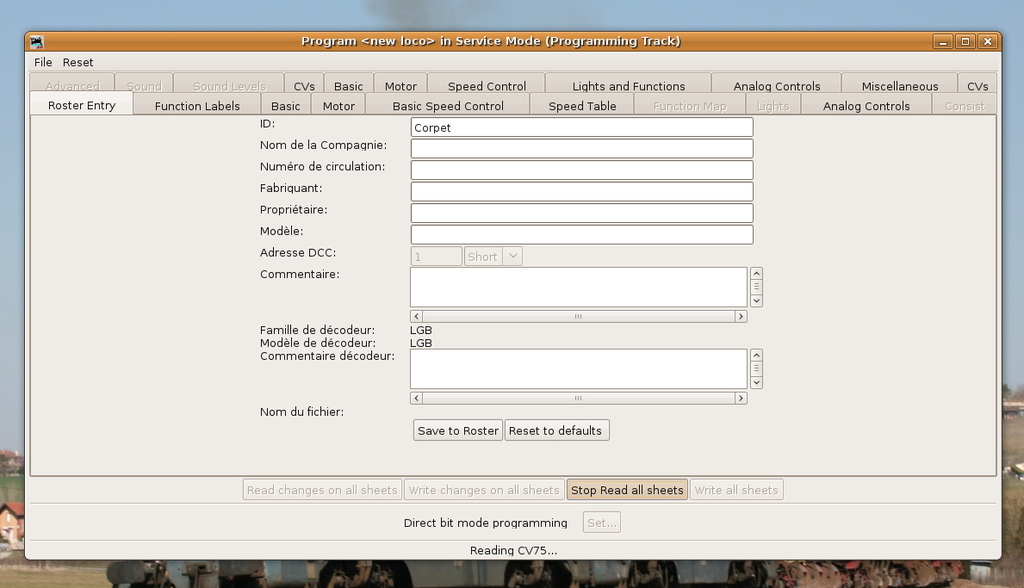
Task: Open the Miscellaneous tab
Action: (x=899, y=86)
